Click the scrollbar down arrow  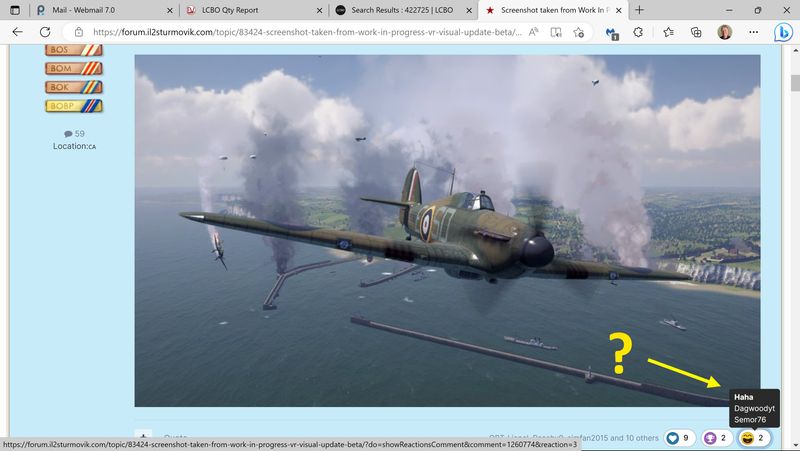(795, 445)
